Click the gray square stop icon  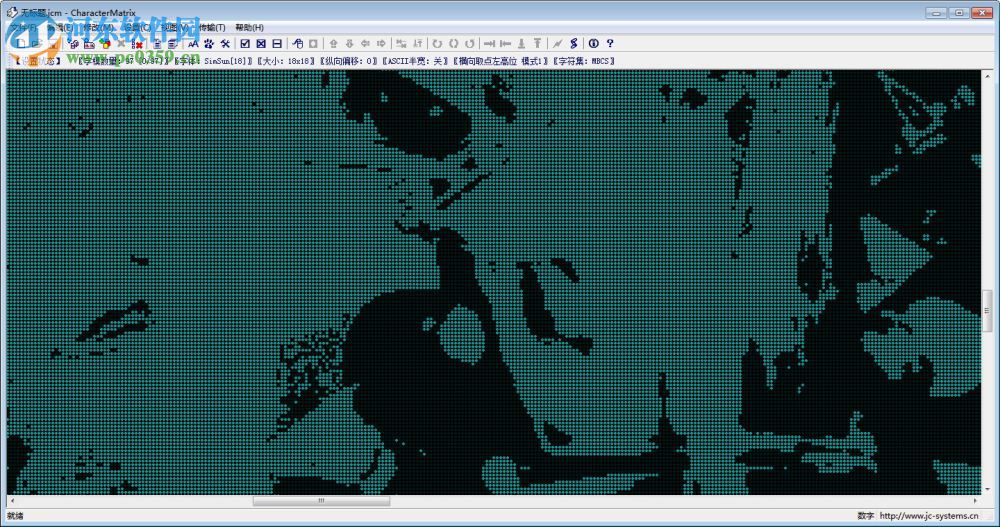point(313,43)
